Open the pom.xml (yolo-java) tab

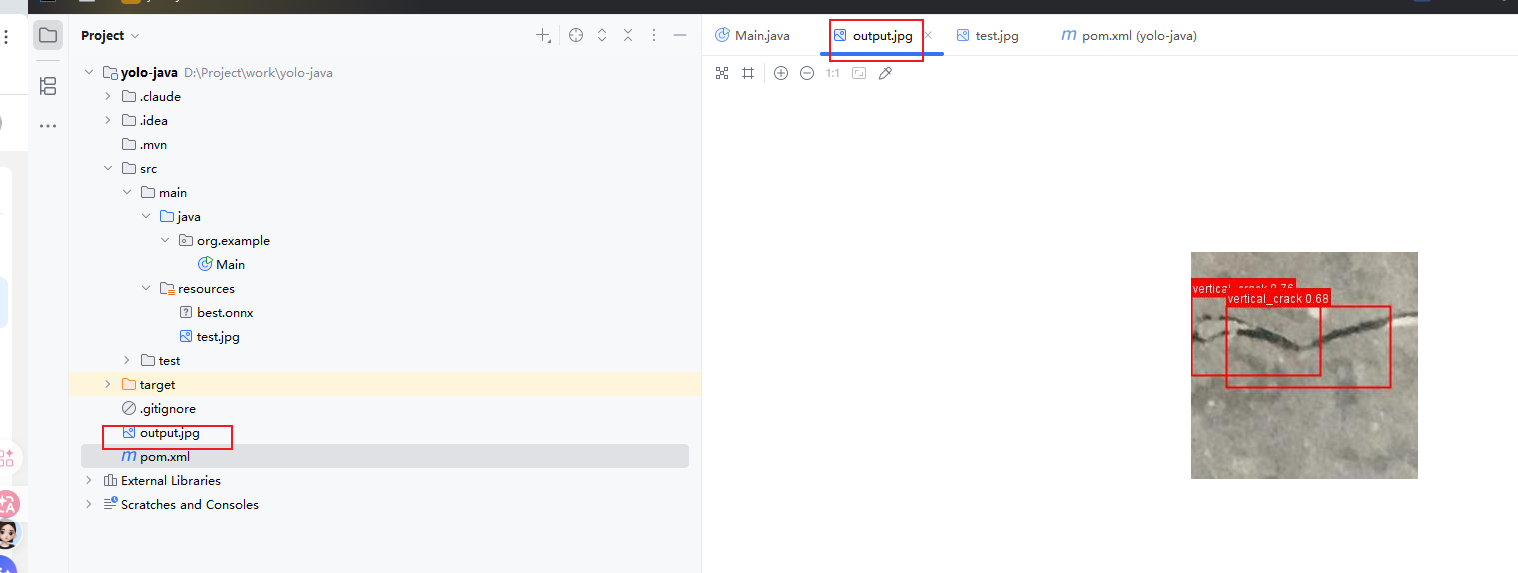coord(1129,35)
